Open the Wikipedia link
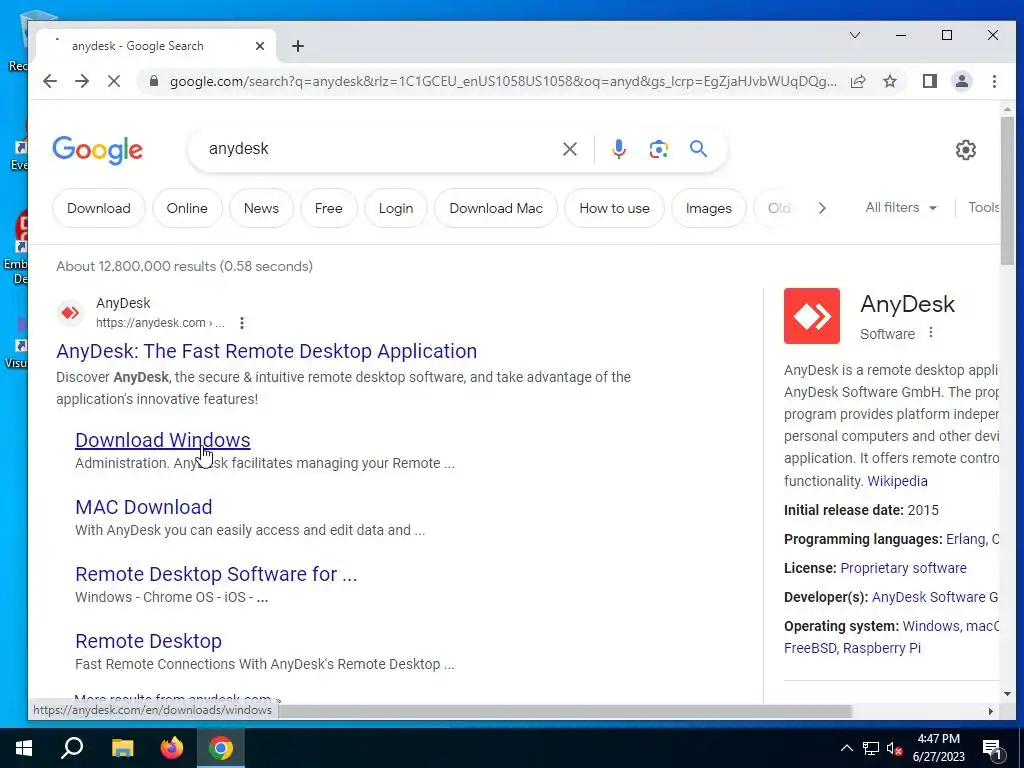 click(x=897, y=481)
